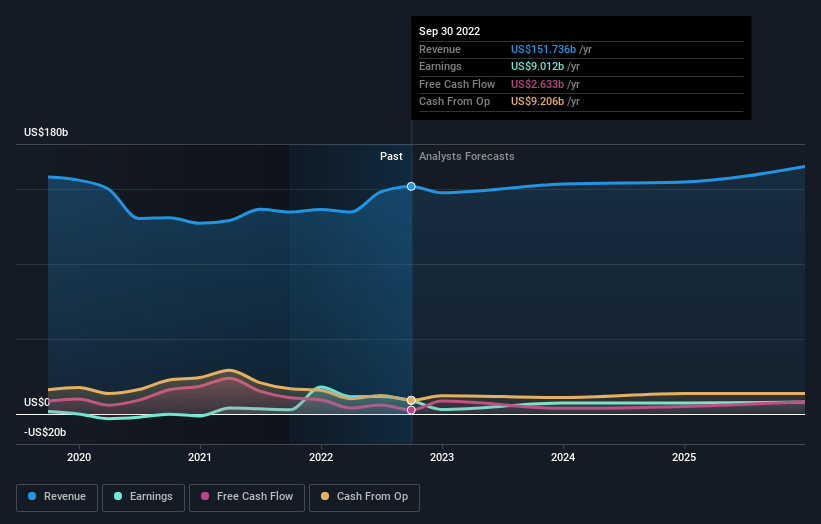Toggle the Earnings legend button

click(143, 497)
